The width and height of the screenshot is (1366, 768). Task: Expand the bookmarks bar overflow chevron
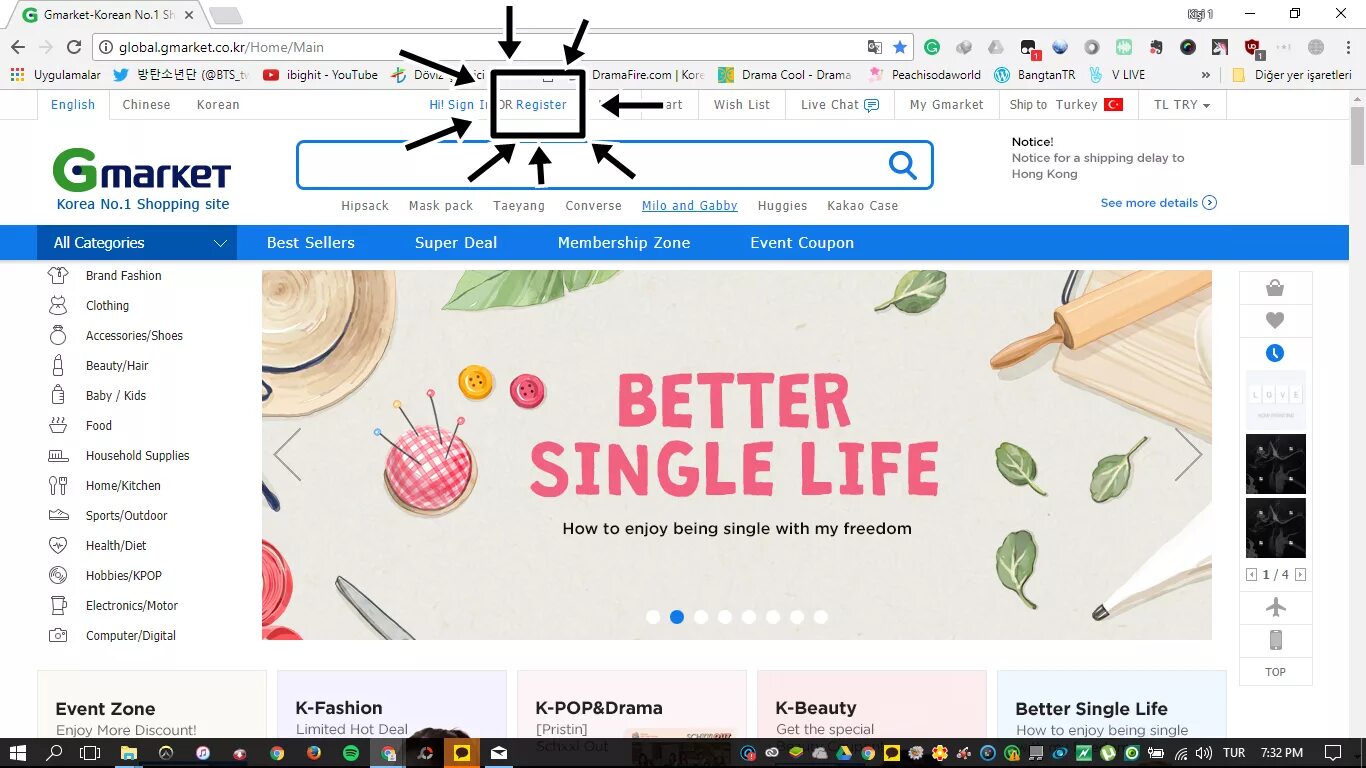(x=1206, y=75)
